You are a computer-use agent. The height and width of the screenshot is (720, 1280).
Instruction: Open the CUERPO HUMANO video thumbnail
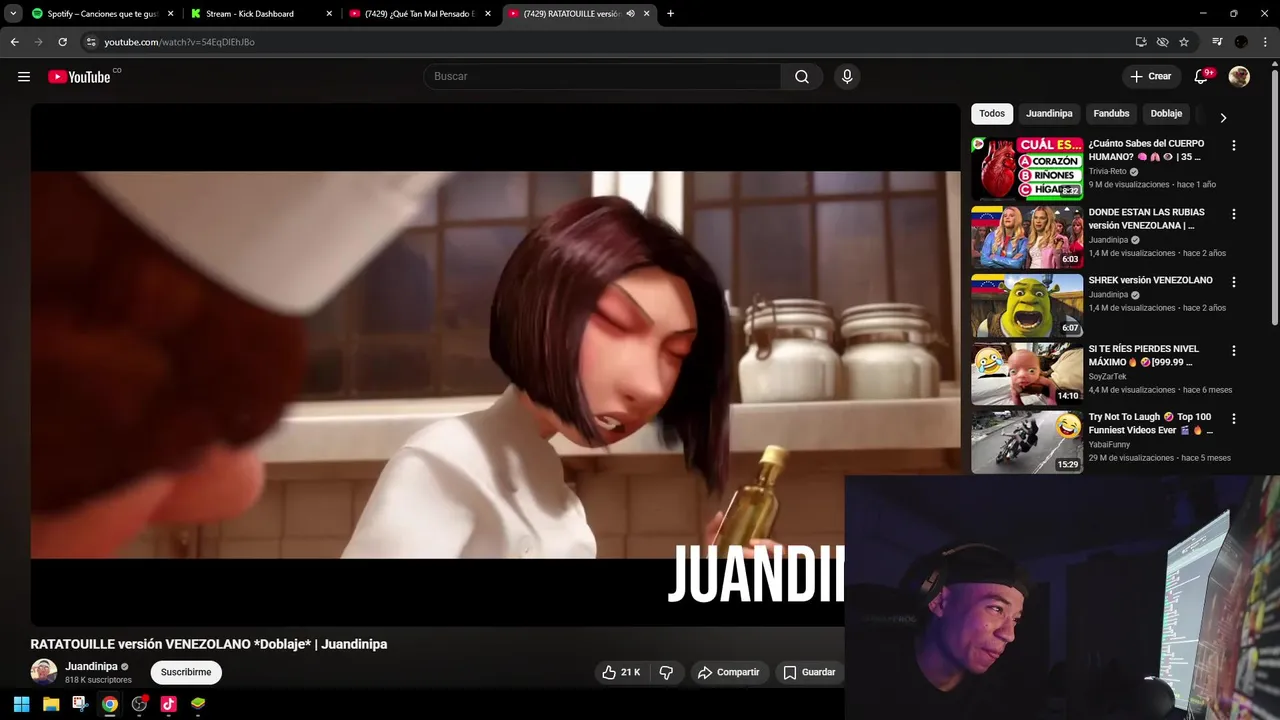(x=1027, y=168)
